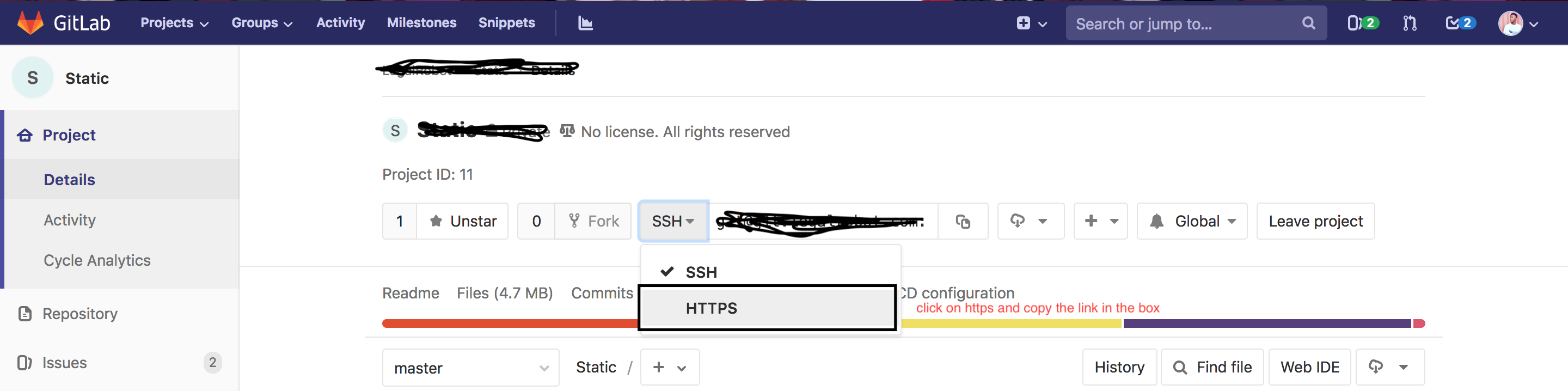The width and height of the screenshot is (1568, 391).
Task: Open the issues counter icon in navbar
Action: pos(1362,23)
